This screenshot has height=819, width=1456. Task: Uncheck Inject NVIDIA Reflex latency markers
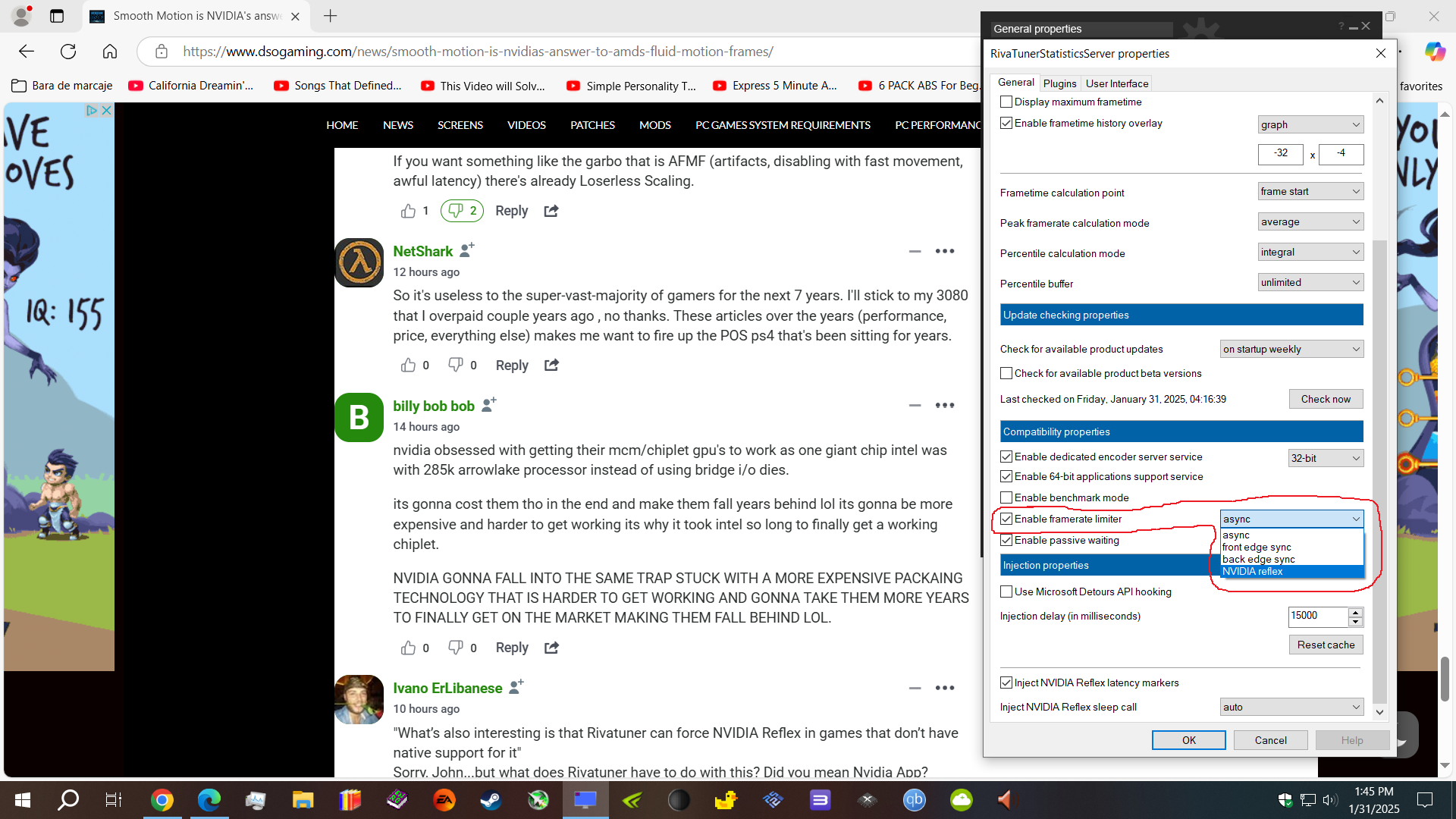1006,682
